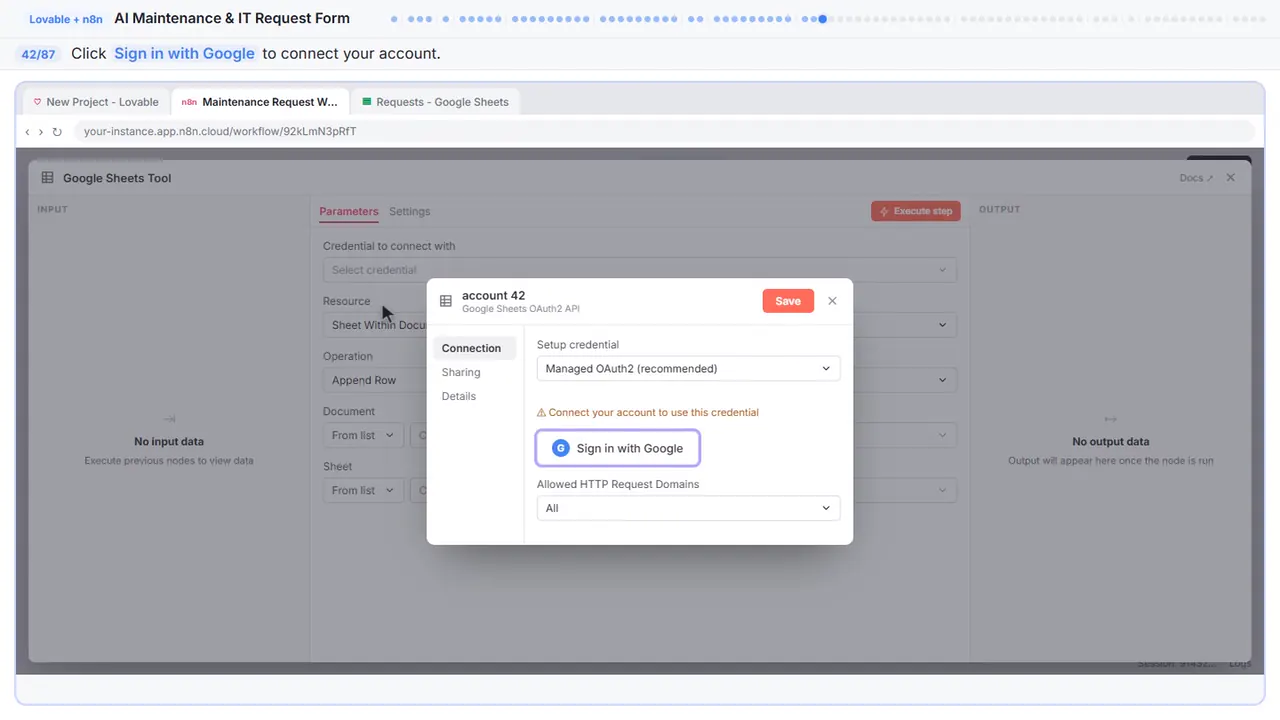The height and width of the screenshot is (720, 1280).
Task: Click the No input data message
Action: 169,441
